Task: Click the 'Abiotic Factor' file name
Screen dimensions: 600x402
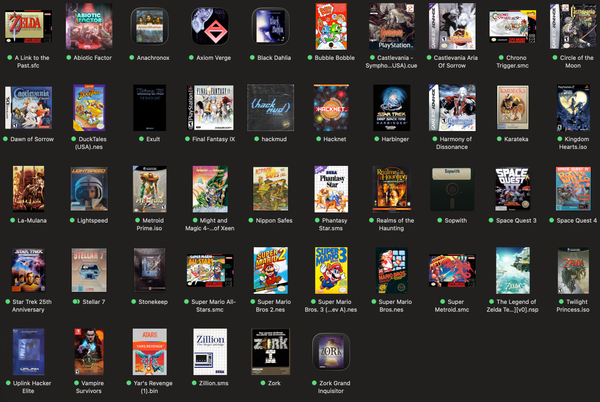Action: coord(93,58)
